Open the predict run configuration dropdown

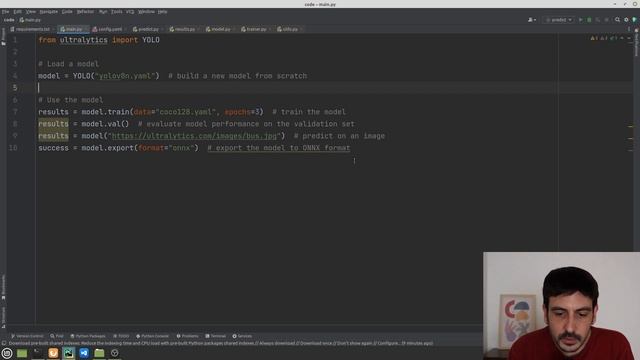[x=558, y=20]
